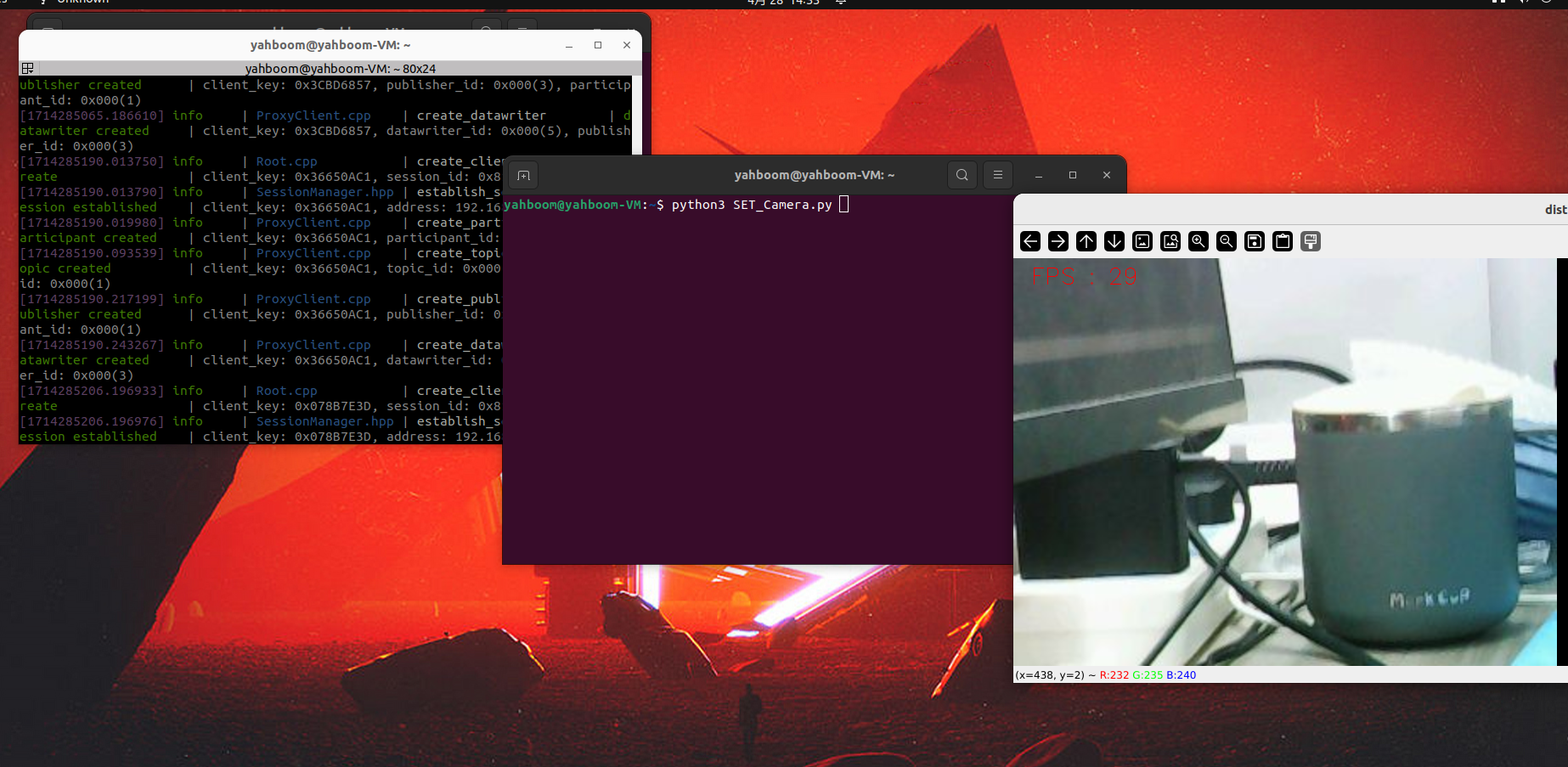The width and height of the screenshot is (1568, 767).
Task: Show image at original size
Action: 1142,241
